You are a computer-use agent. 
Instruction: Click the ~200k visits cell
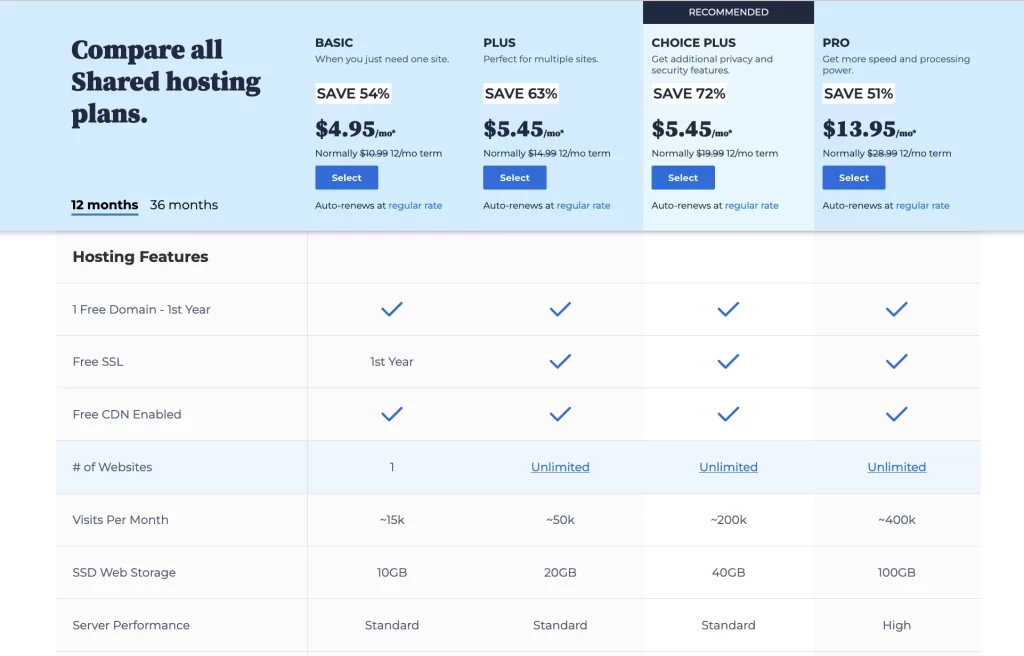point(728,520)
